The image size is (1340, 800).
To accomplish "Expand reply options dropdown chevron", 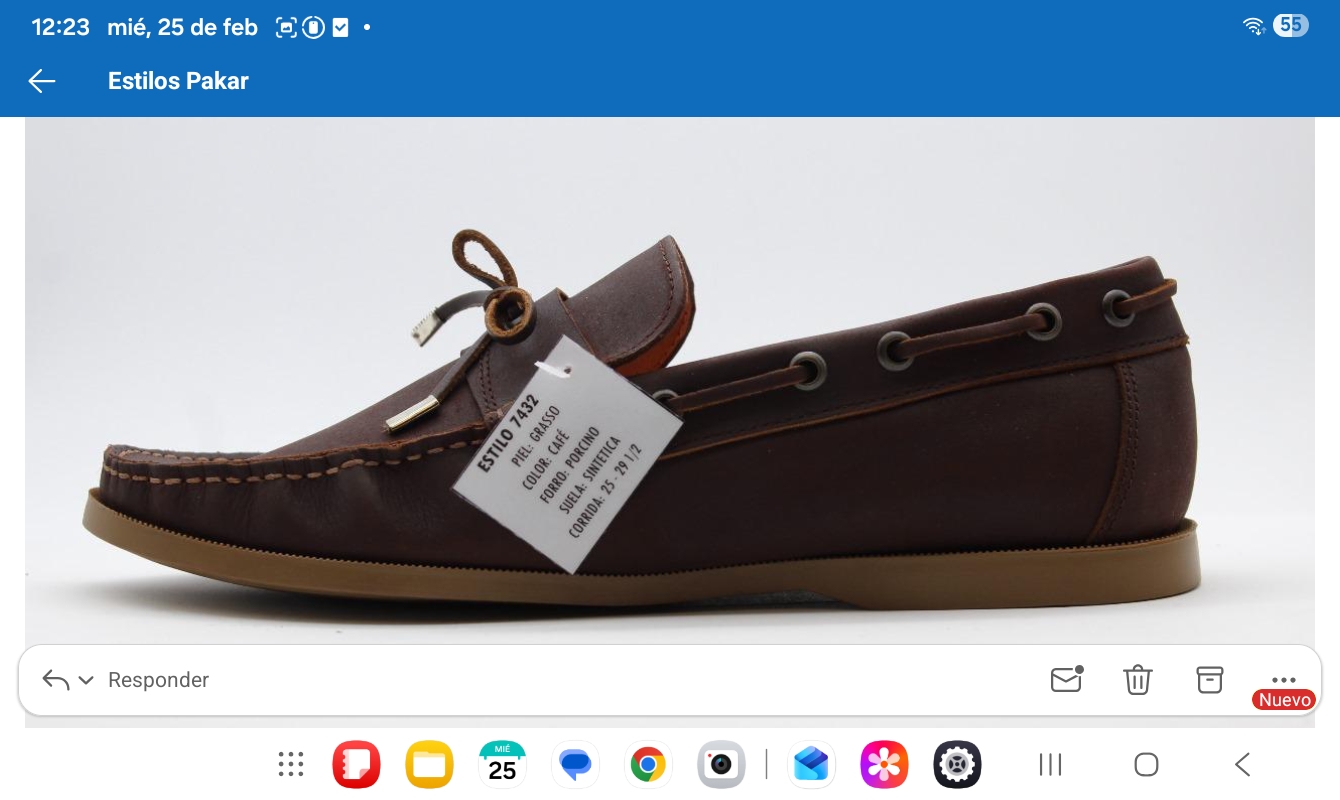I will (x=86, y=680).
